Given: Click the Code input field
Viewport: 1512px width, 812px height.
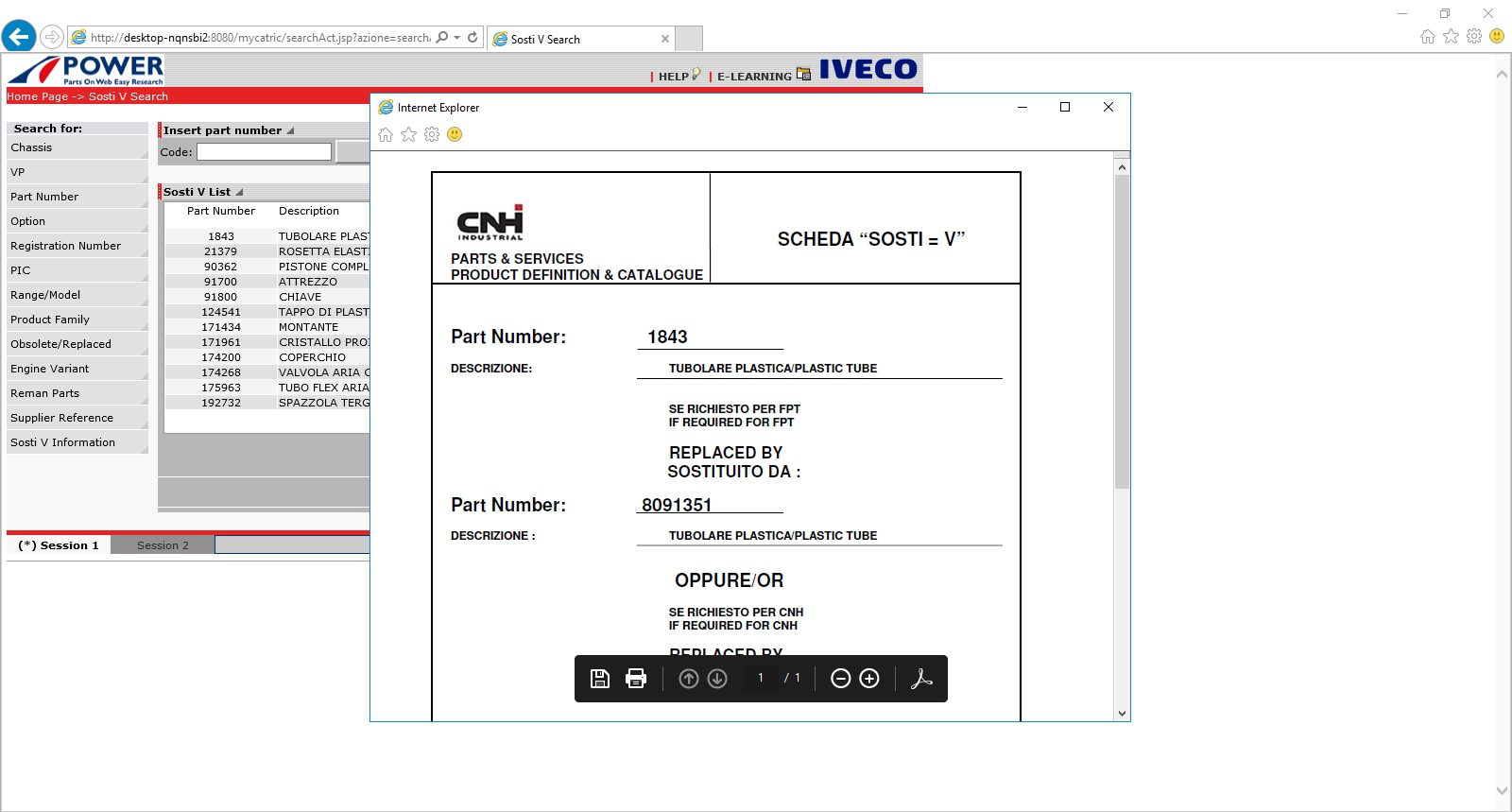Looking at the screenshot, I should tap(264, 151).
